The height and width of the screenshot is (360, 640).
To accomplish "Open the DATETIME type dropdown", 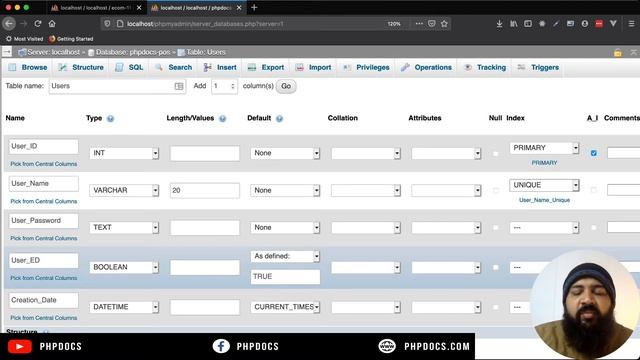I will click(x=124, y=307).
